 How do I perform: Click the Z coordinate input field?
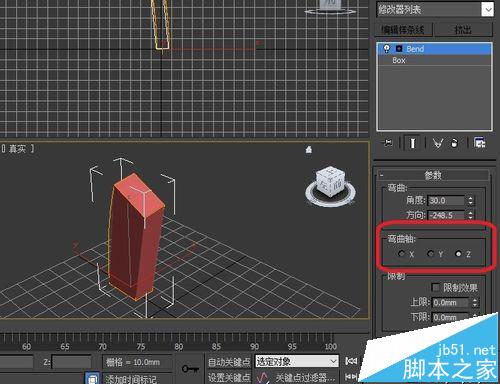[x=71, y=362]
